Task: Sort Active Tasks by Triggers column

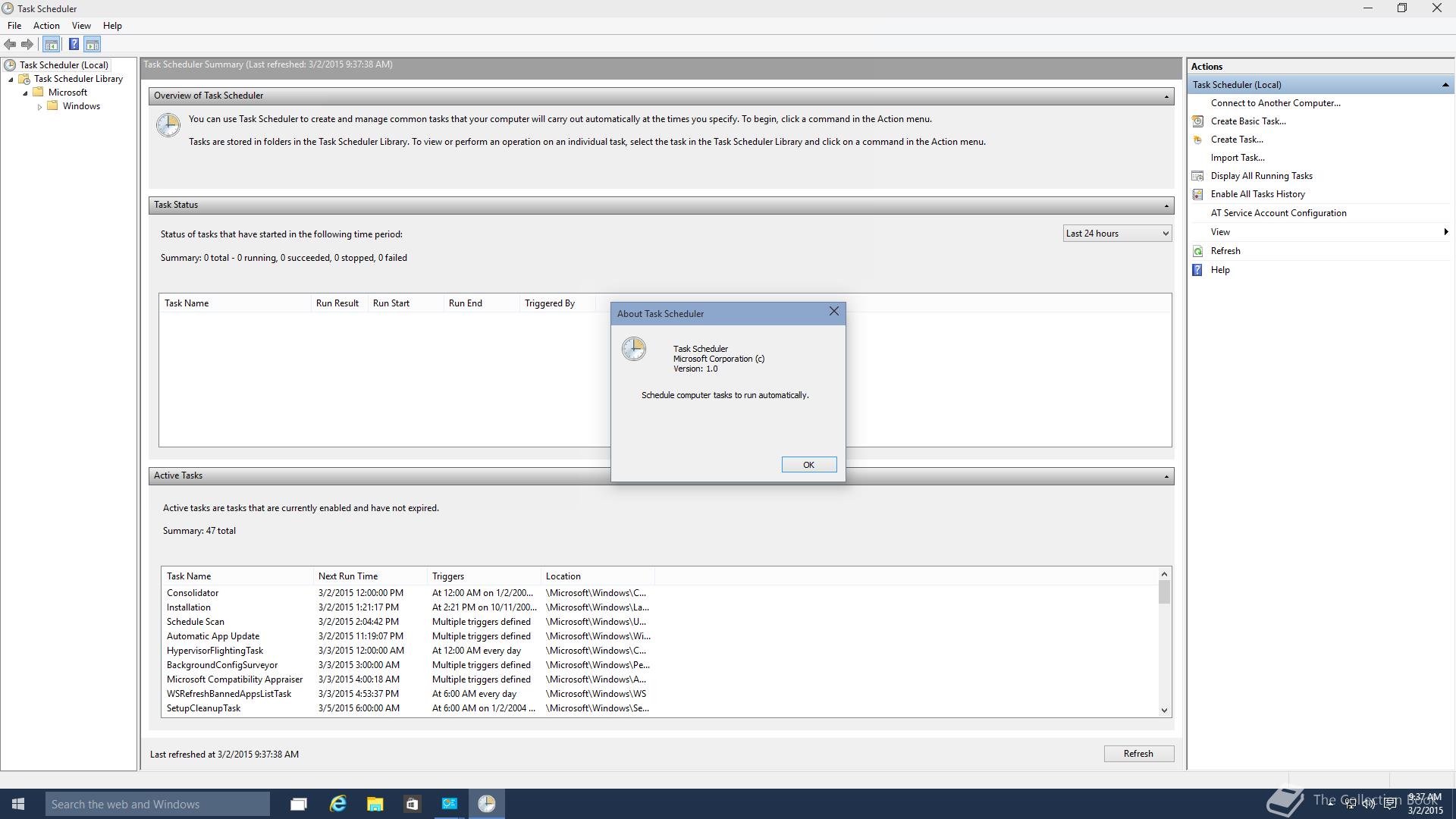Action: 484,576
